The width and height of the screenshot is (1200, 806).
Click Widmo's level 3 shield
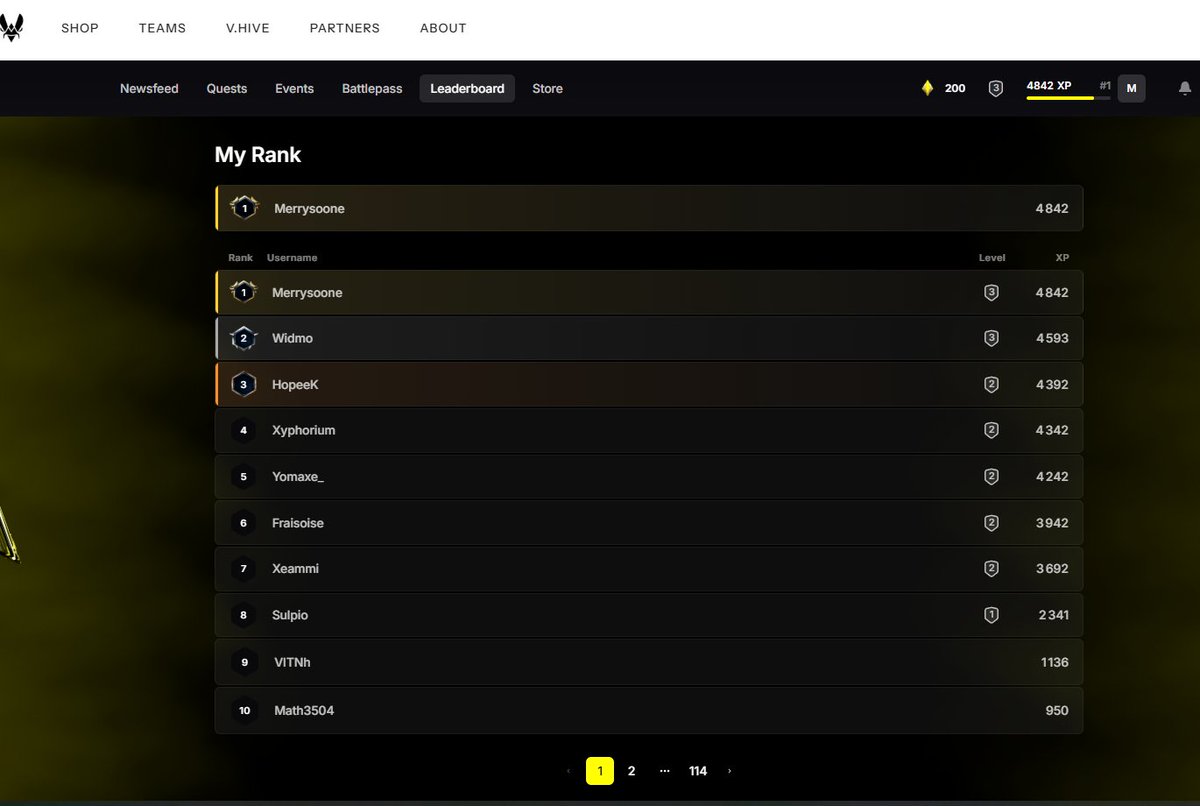[x=991, y=338]
